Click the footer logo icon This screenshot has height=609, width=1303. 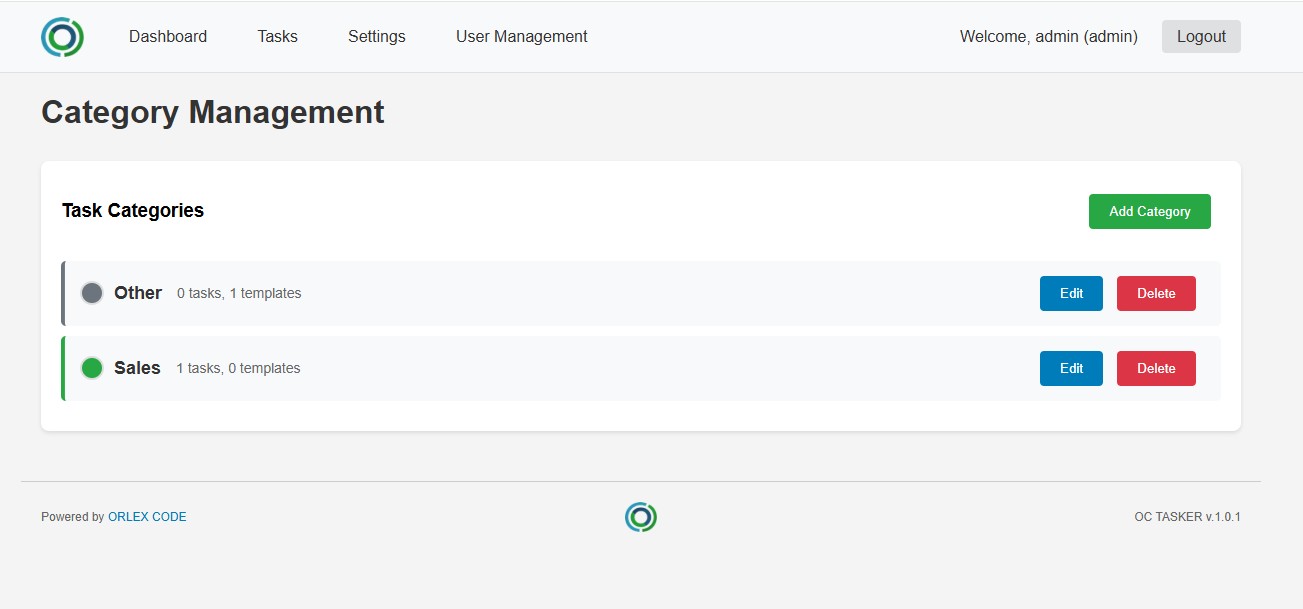pyautogui.click(x=641, y=517)
